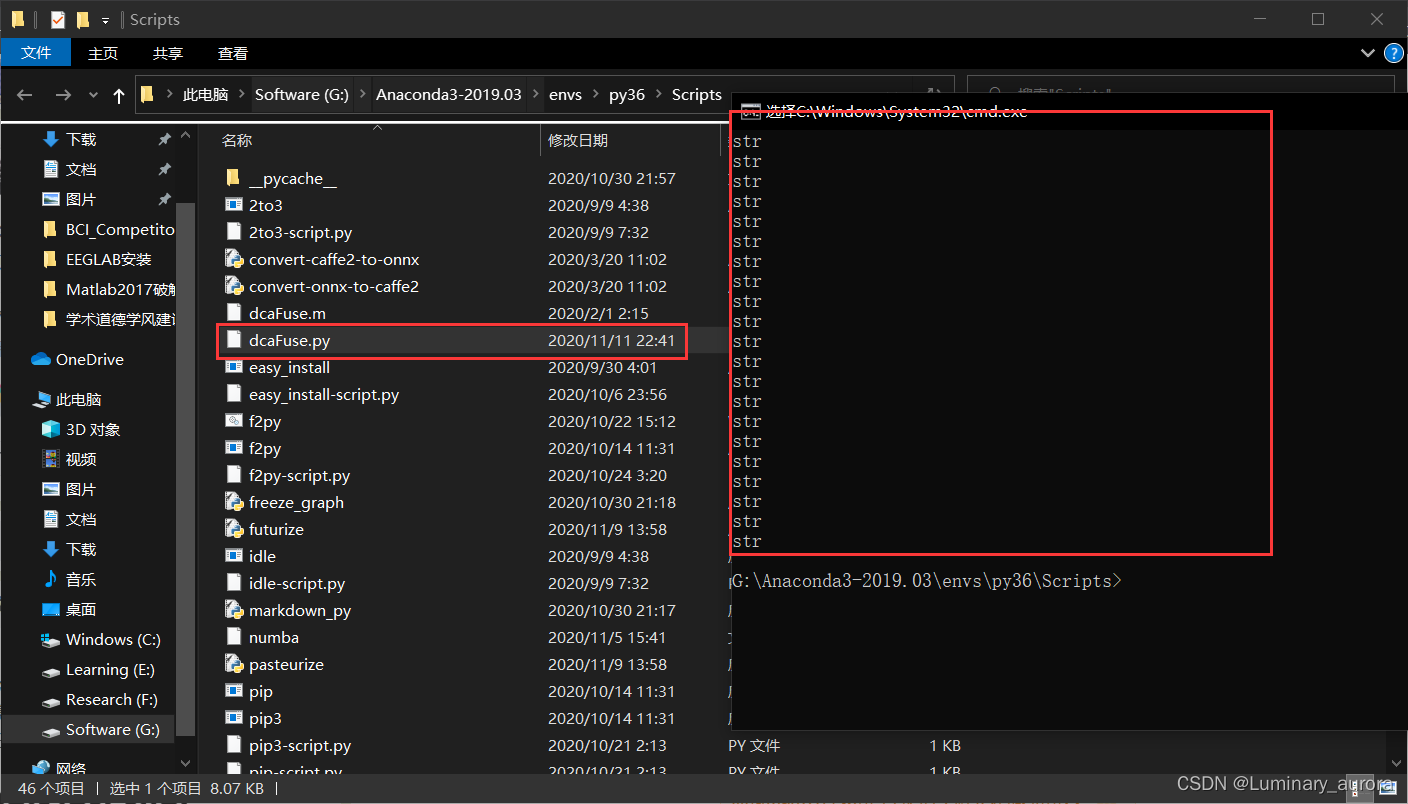Switch to the 查看 ribbon tab
Viewport: 1408px width, 804px height.
point(233,53)
